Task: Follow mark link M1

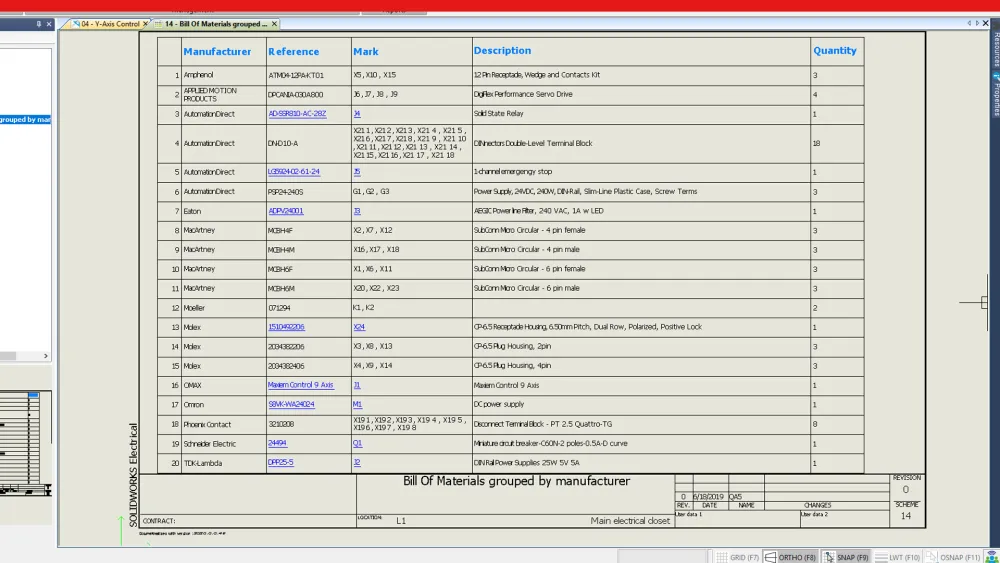Action: (x=357, y=404)
